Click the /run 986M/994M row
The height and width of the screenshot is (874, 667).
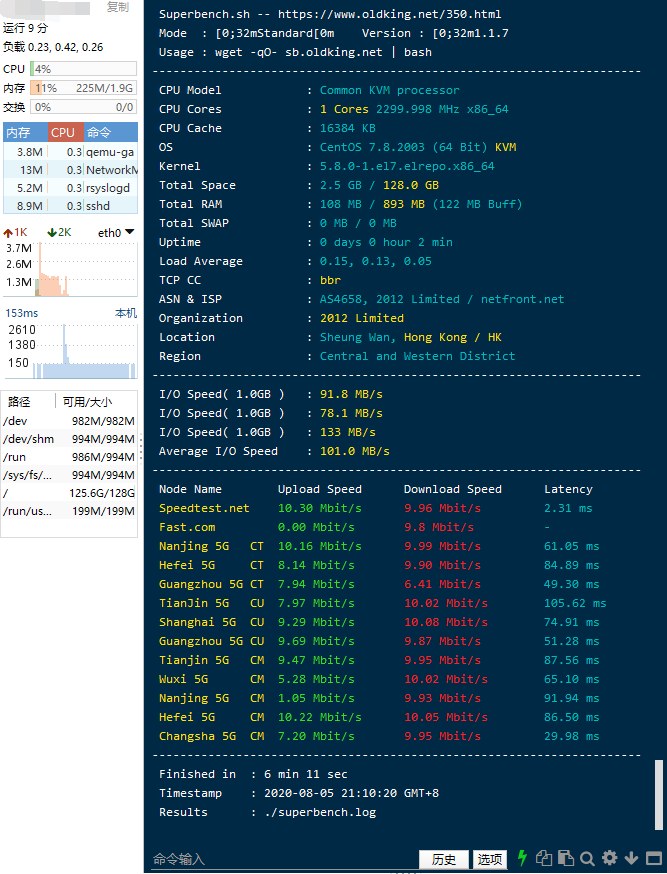tap(69, 457)
